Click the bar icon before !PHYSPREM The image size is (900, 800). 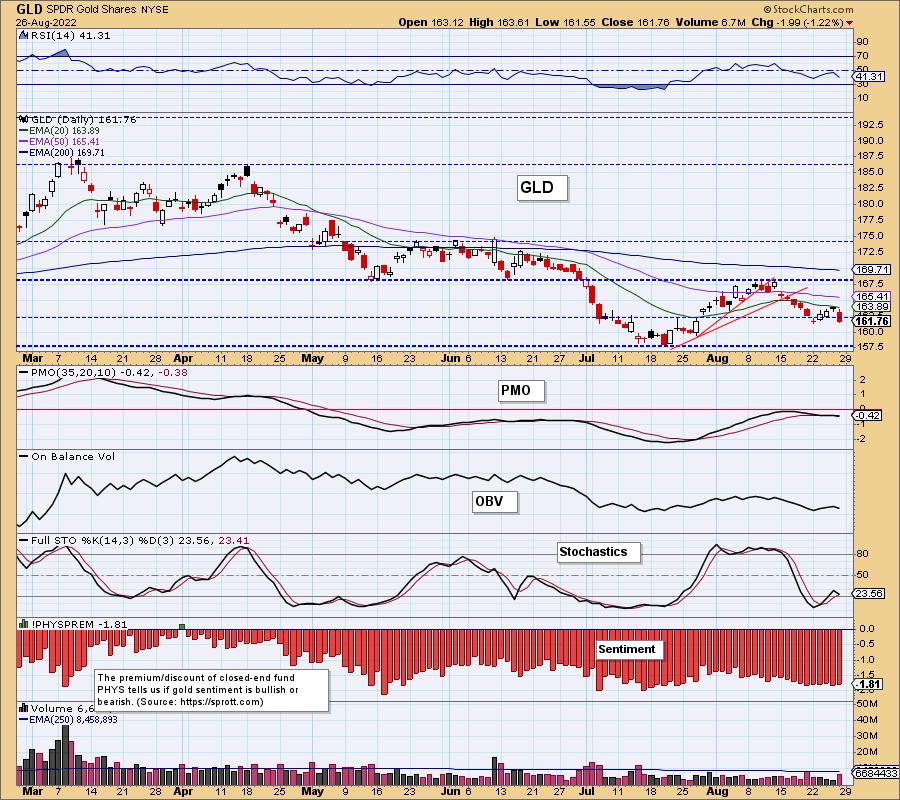[24, 624]
